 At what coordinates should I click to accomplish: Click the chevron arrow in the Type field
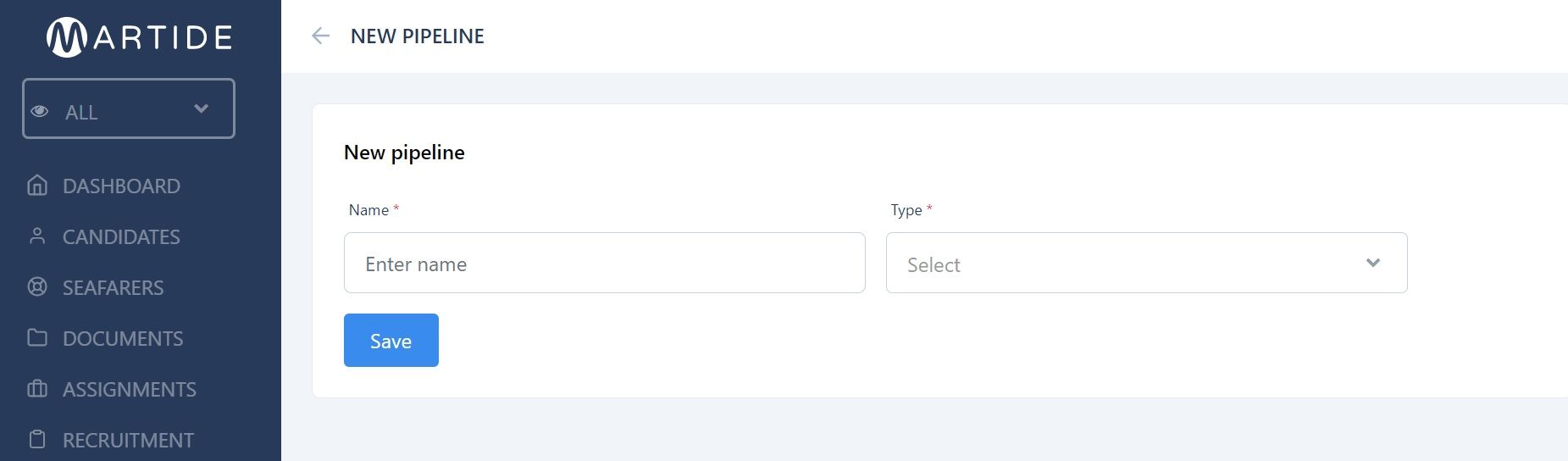pos(1373,263)
